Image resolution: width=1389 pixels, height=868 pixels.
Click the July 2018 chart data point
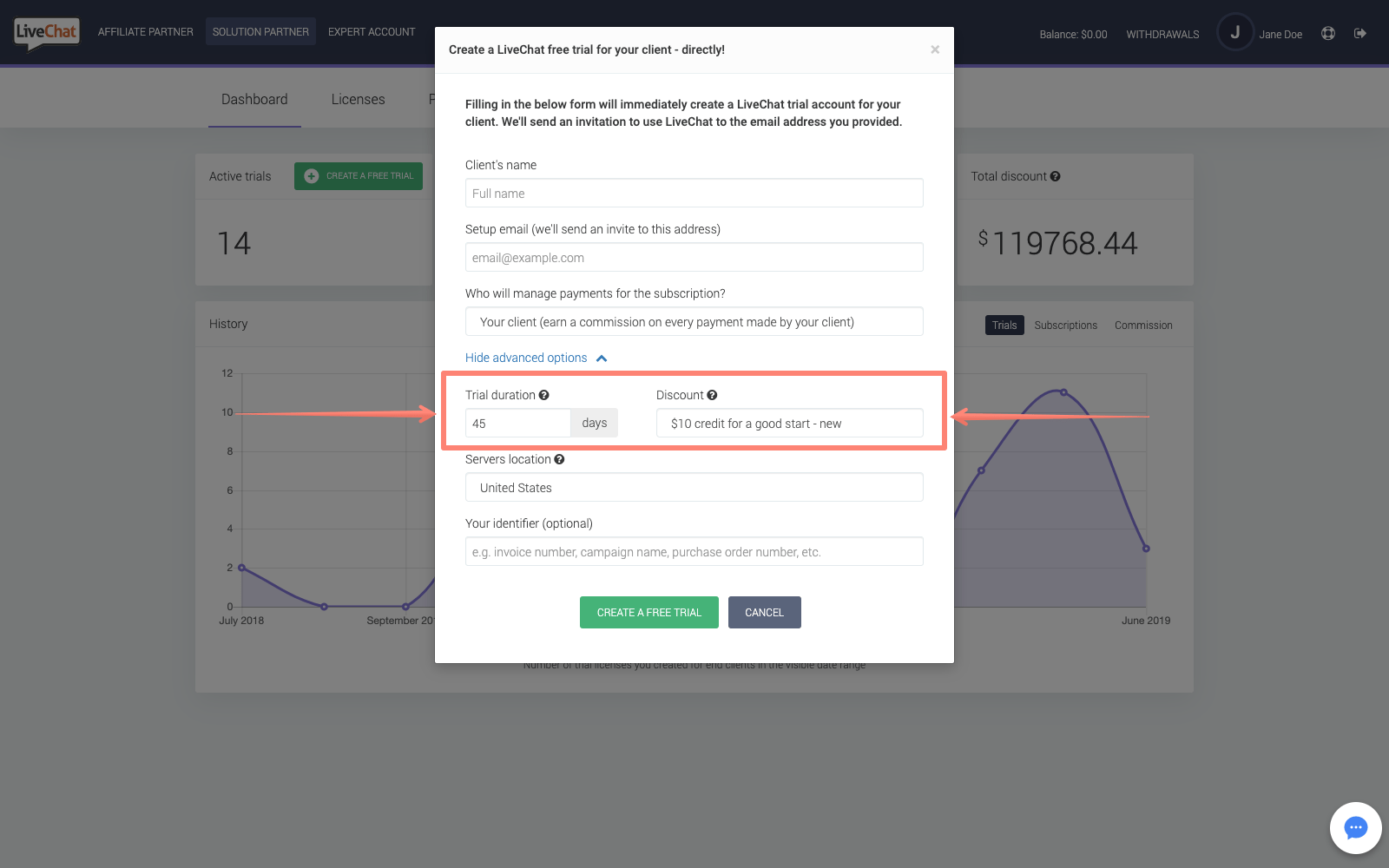[x=241, y=568]
